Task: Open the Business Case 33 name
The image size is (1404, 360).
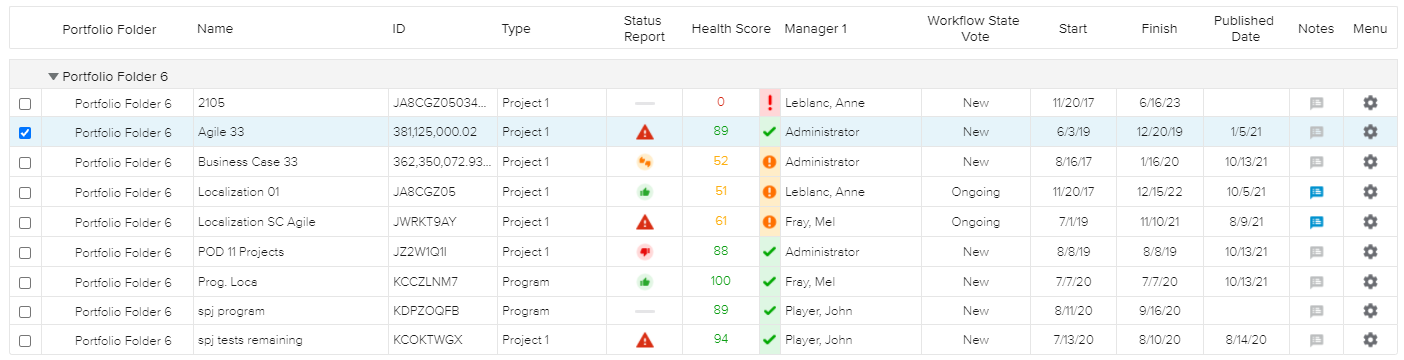Action: coord(248,162)
